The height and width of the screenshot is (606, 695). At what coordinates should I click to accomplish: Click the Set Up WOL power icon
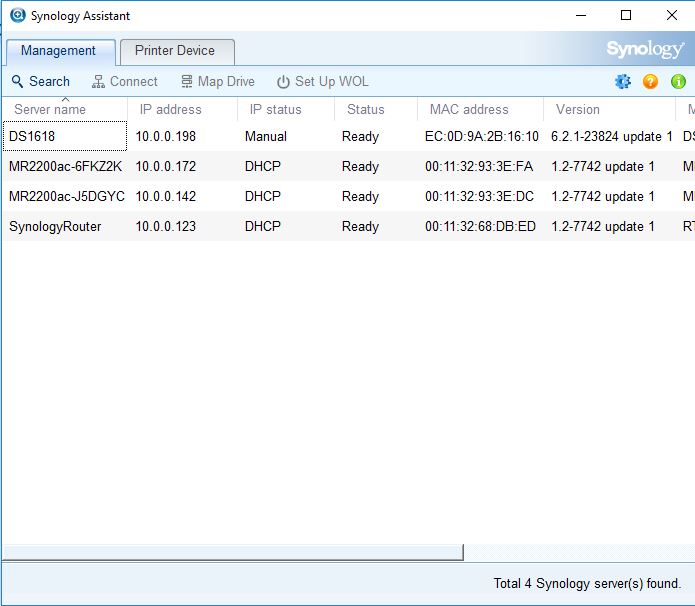click(283, 82)
